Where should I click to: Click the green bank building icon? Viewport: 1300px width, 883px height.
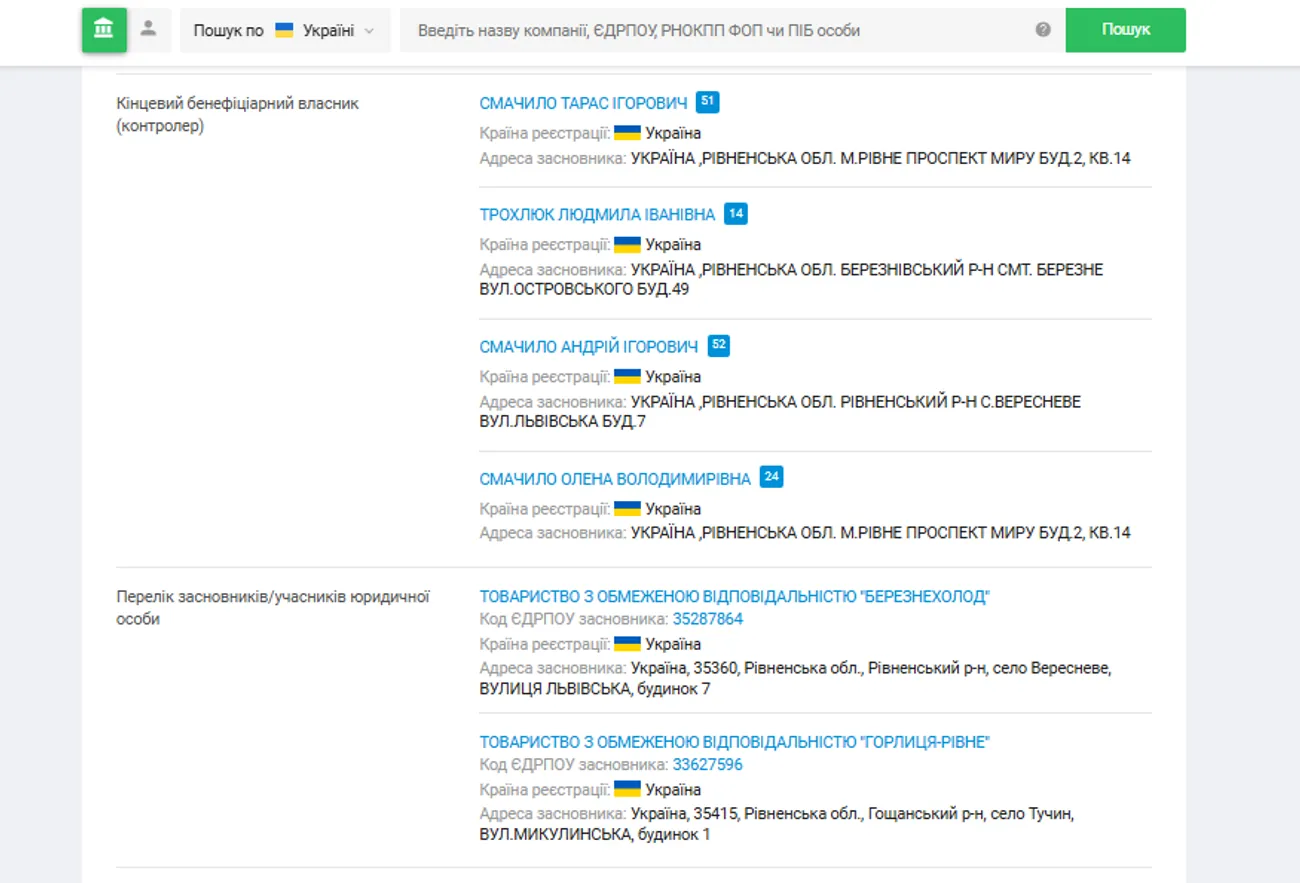click(x=104, y=30)
